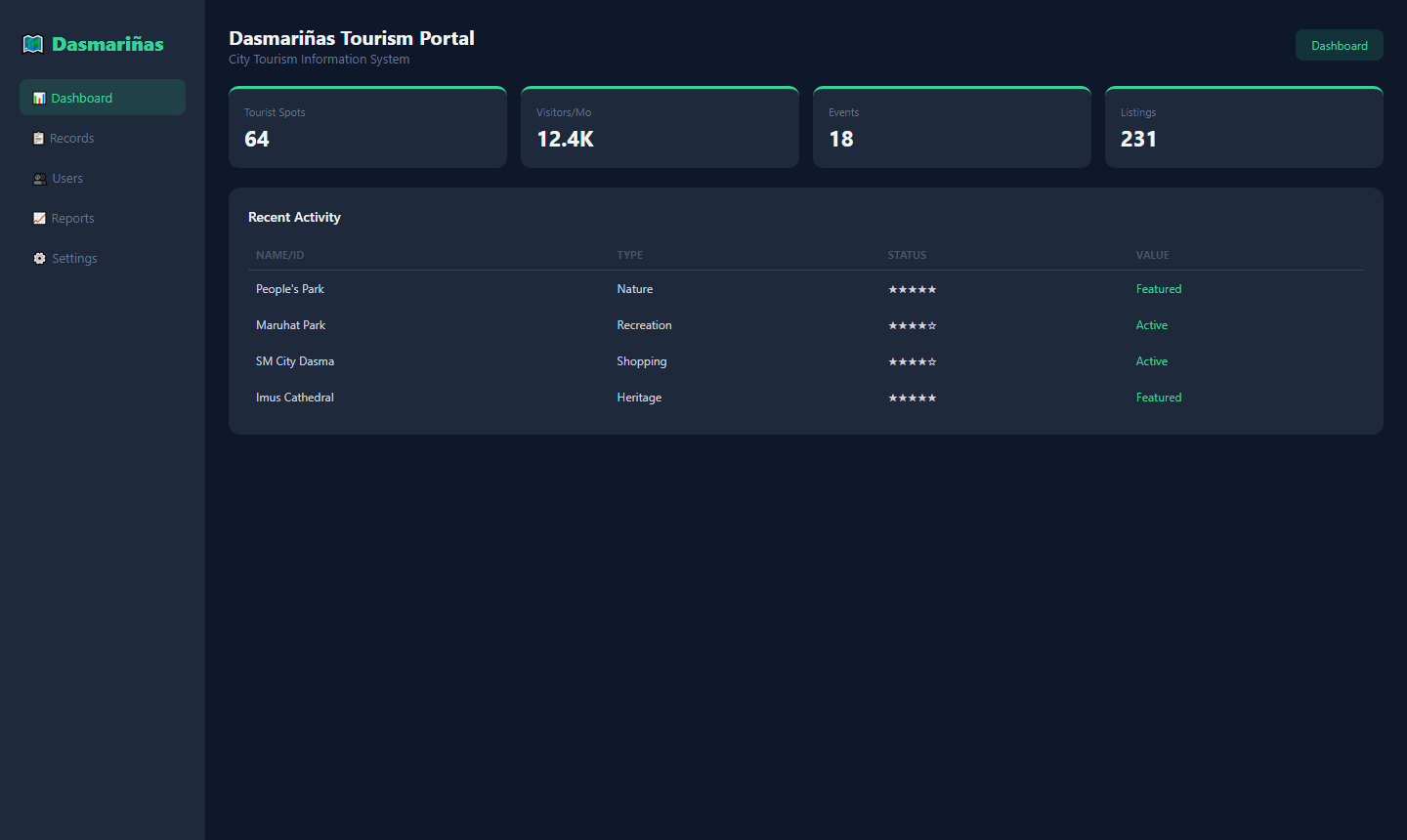
Task: Select the Maruhat Park row name
Action: point(291,325)
